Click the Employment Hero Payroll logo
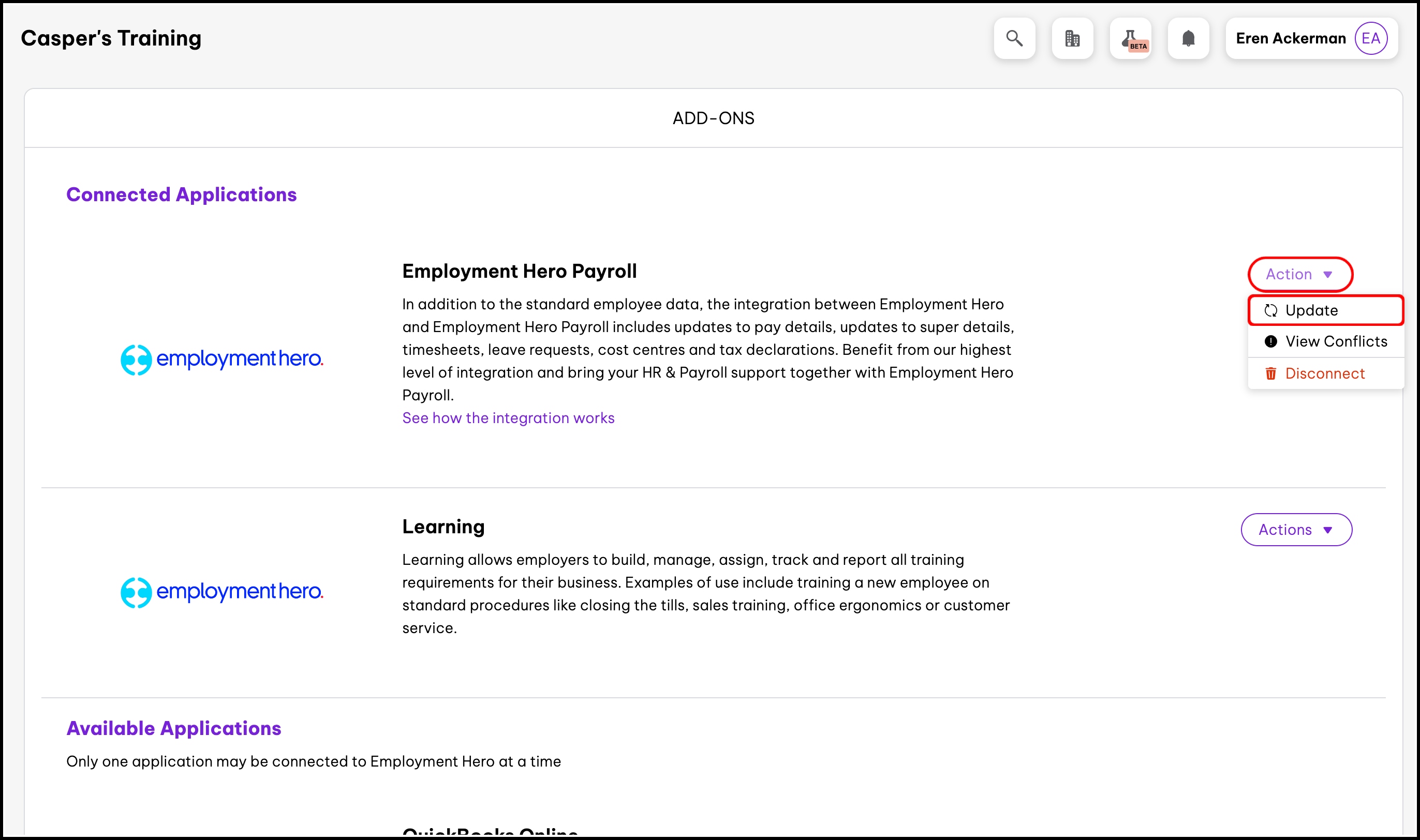The height and width of the screenshot is (840, 1420). [x=222, y=359]
